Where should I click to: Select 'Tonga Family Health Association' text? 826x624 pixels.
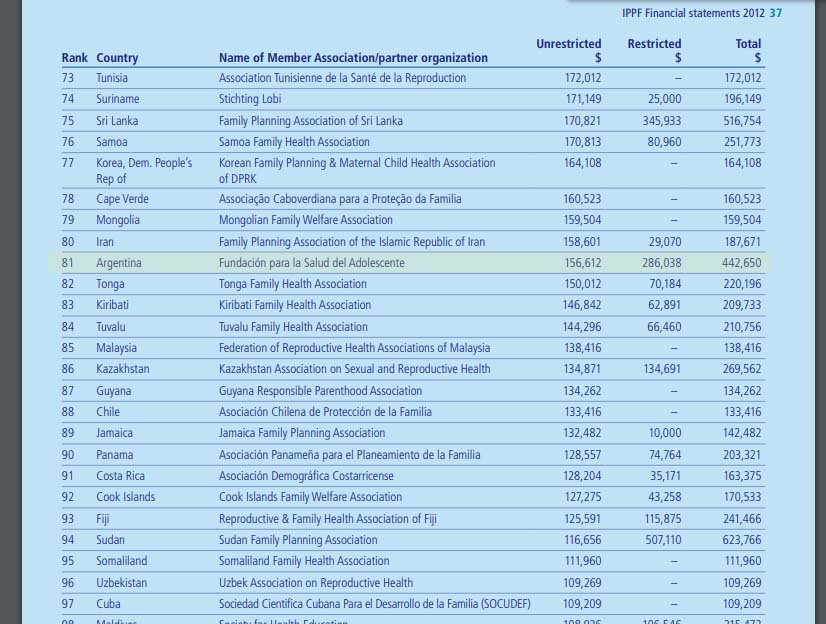click(293, 284)
